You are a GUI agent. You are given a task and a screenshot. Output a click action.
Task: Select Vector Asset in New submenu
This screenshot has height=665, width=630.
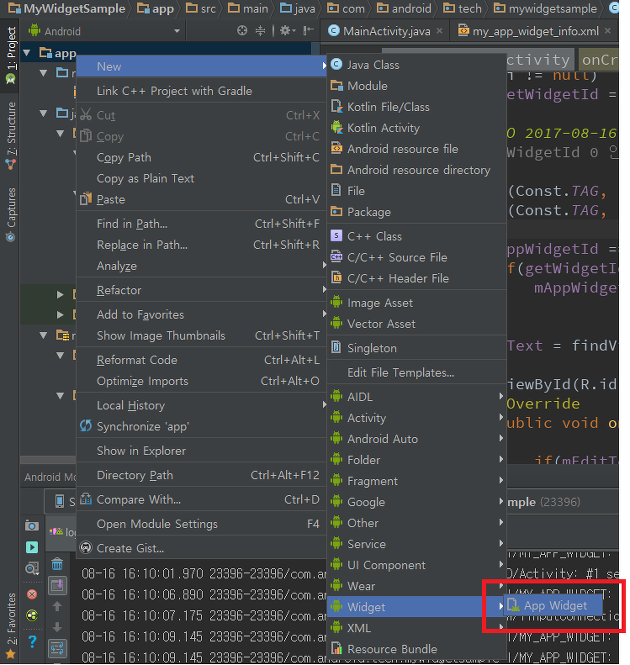pyautogui.click(x=417, y=324)
